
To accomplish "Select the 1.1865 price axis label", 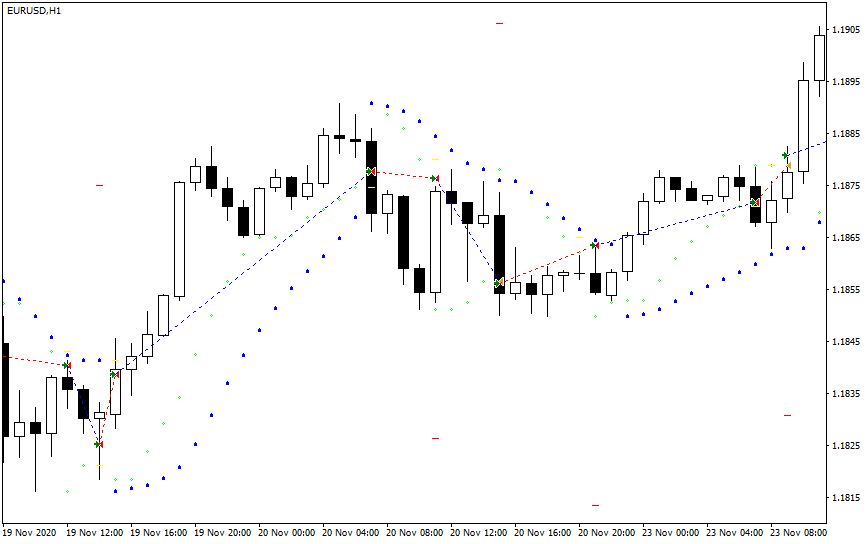I will click(x=847, y=238).
